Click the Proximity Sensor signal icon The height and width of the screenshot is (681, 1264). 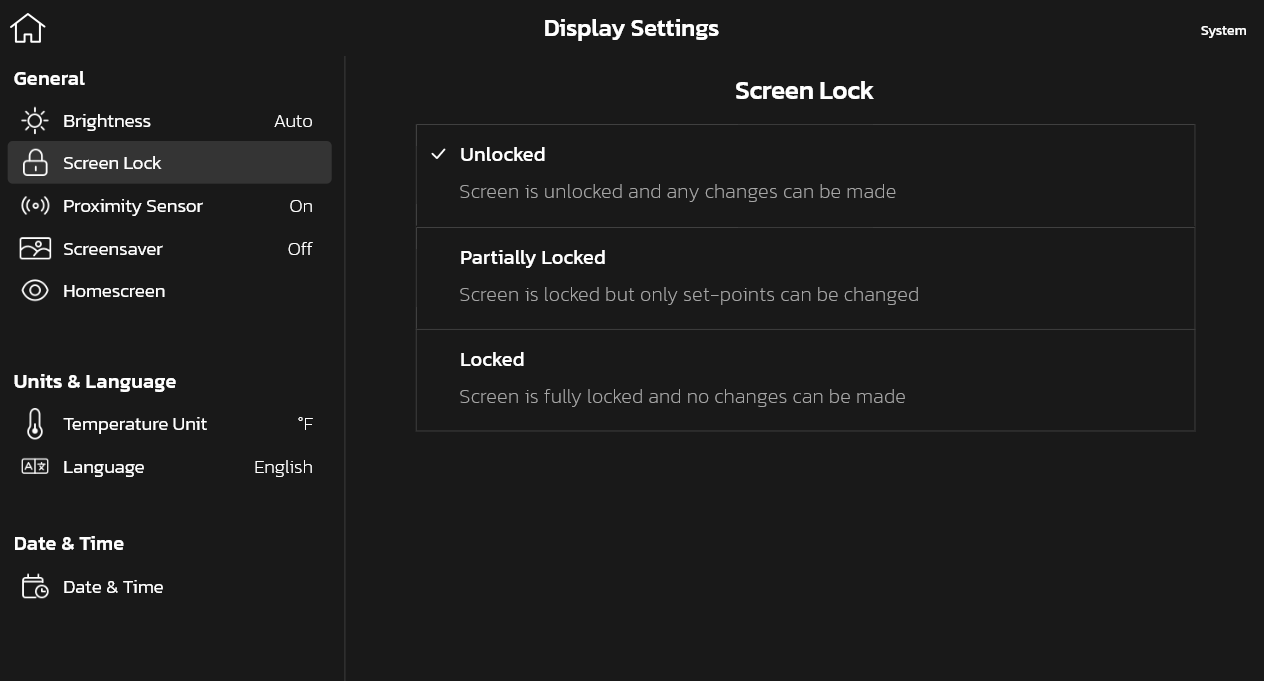[x=35, y=206]
